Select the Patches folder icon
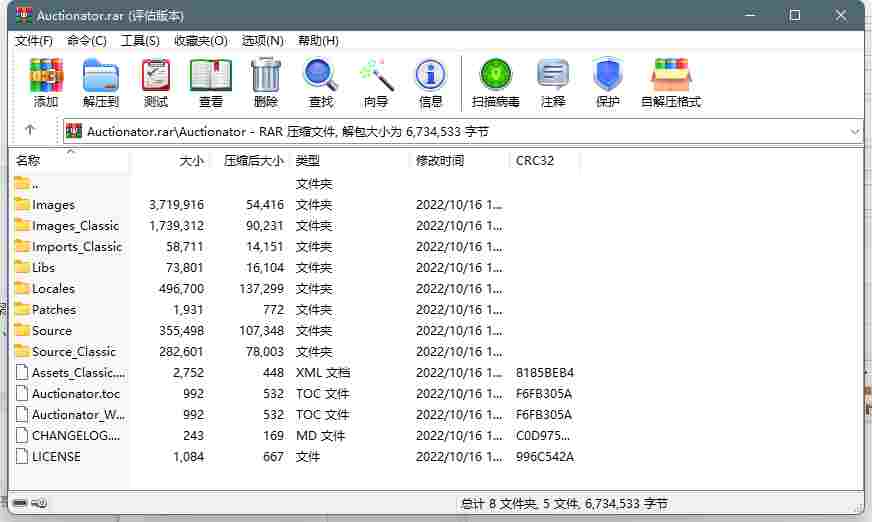Viewport: 872px width, 522px height. pyautogui.click(x=22, y=309)
